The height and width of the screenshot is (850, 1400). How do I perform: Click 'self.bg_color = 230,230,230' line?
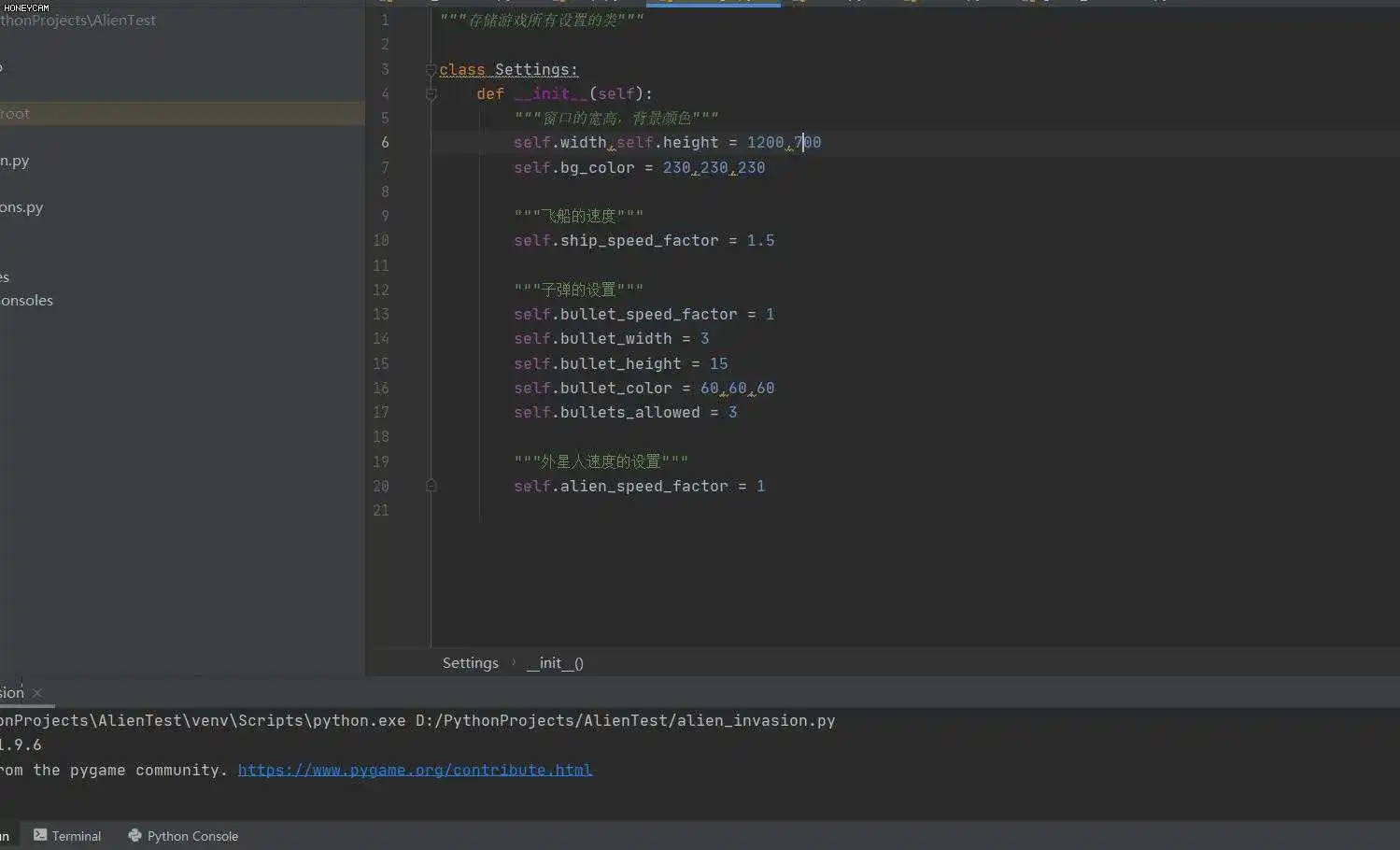(x=639, y=168)
